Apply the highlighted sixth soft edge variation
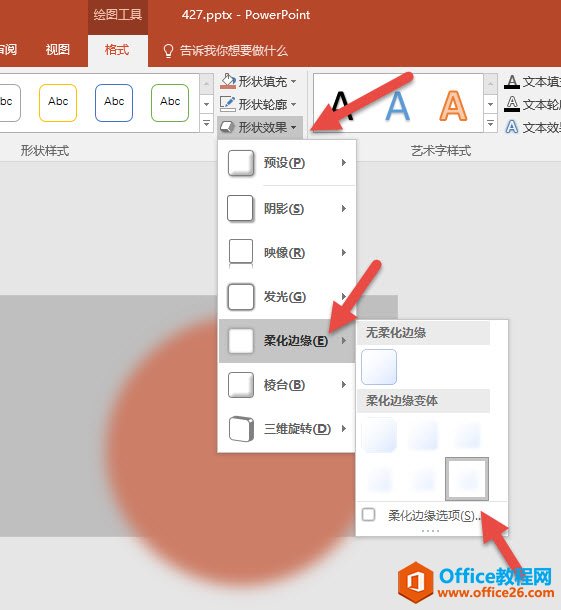This screenshot has width=561, height=610. point(467,479)
